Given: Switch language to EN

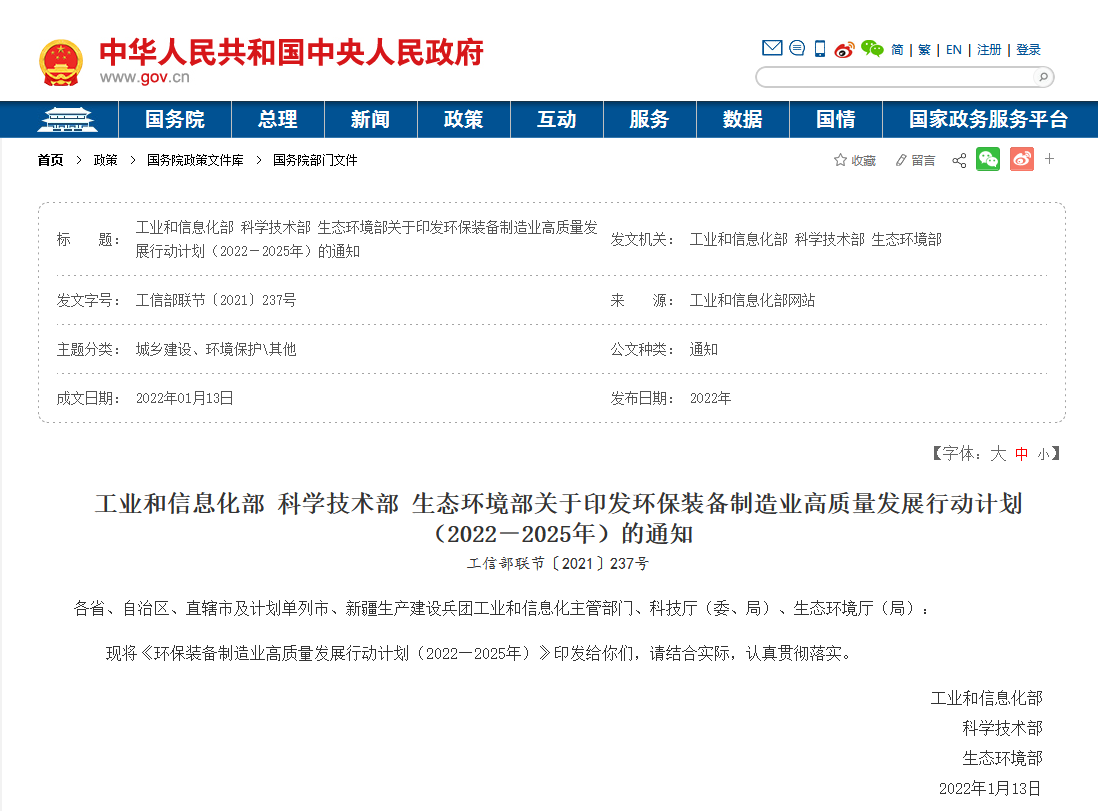Looking at the screenshot, I should click(954, 50).
